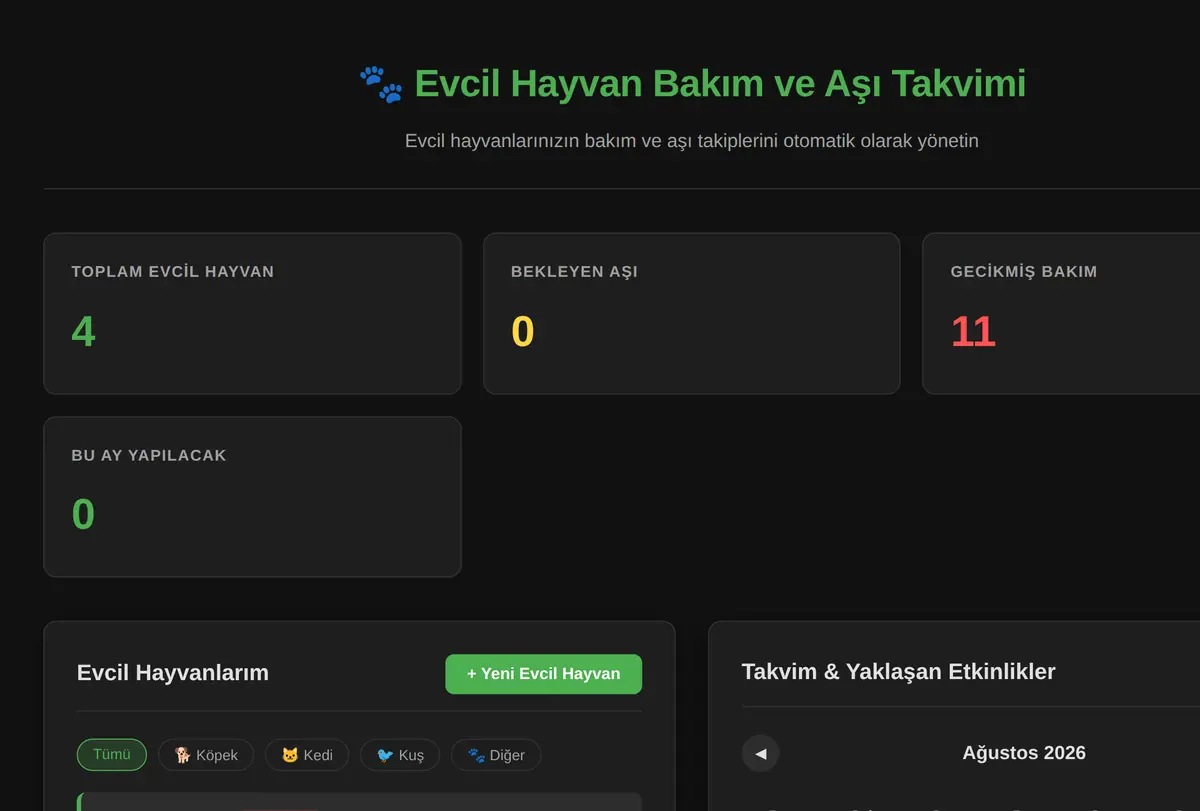
Task: Click the Evcil Hayvanlarım heading
Action: [173, 673]
